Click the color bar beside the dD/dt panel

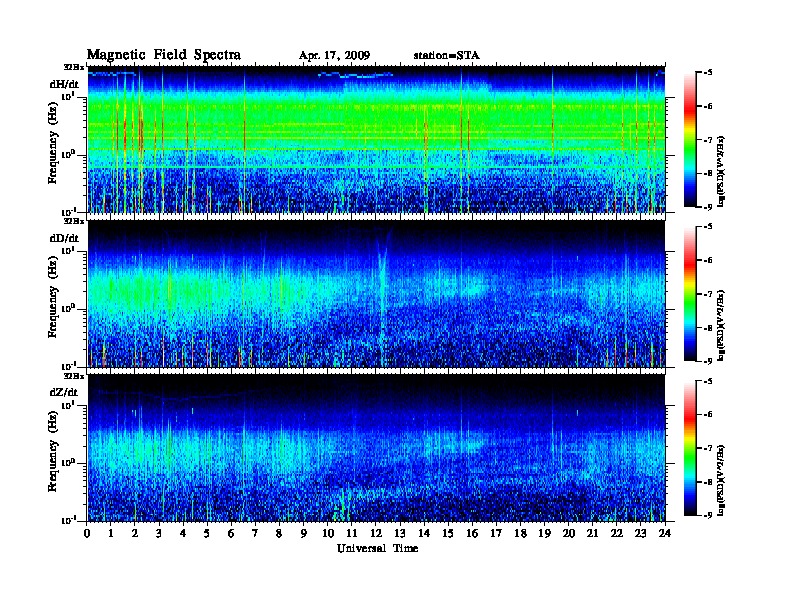(690, 293)
